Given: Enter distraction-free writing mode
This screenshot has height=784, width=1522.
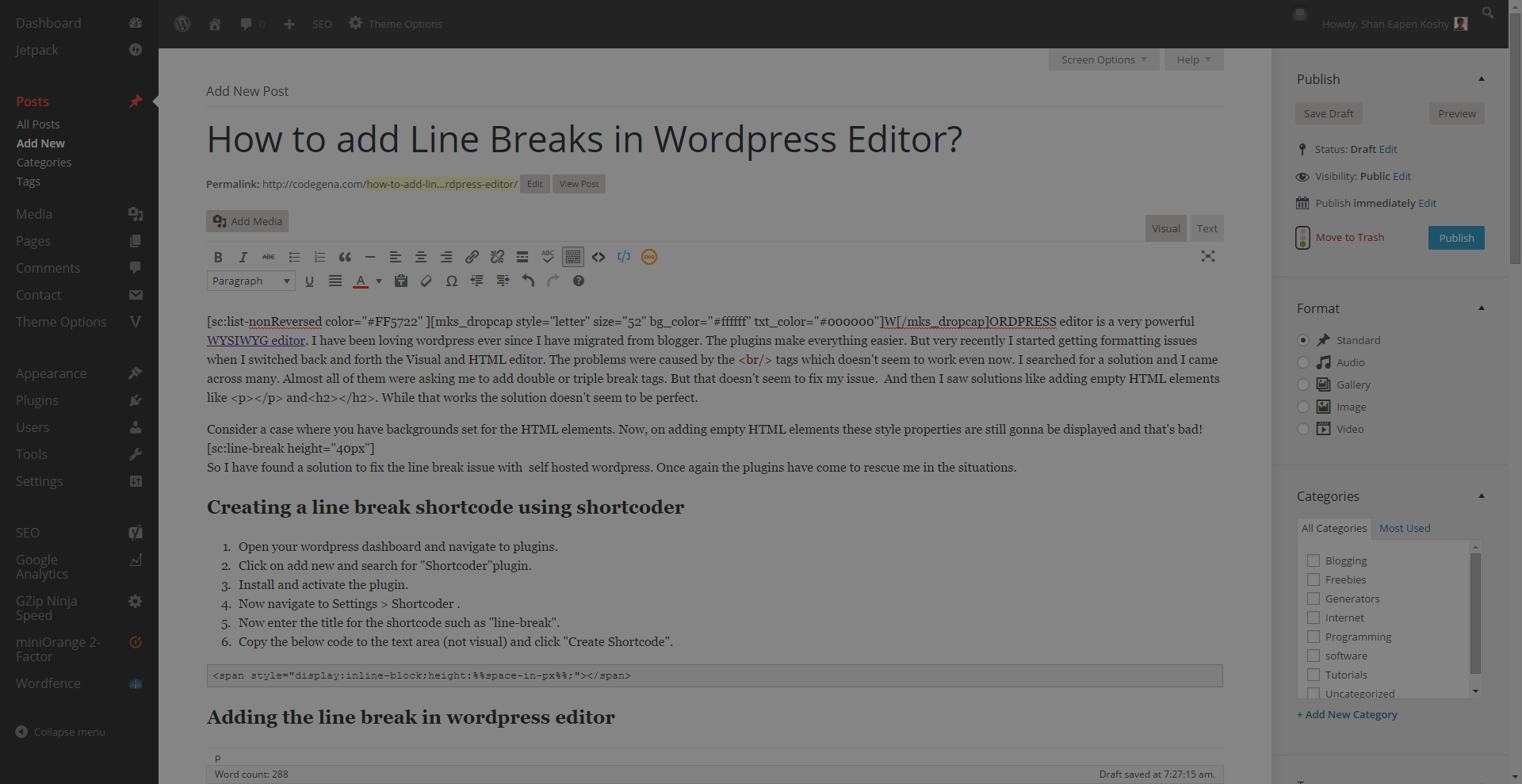Looking at the screenshot, I should click(x=1209, y=256).
